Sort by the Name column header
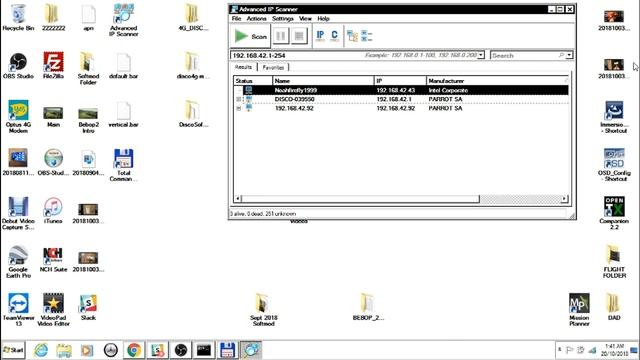640x360 pixels. click(323, 81)
